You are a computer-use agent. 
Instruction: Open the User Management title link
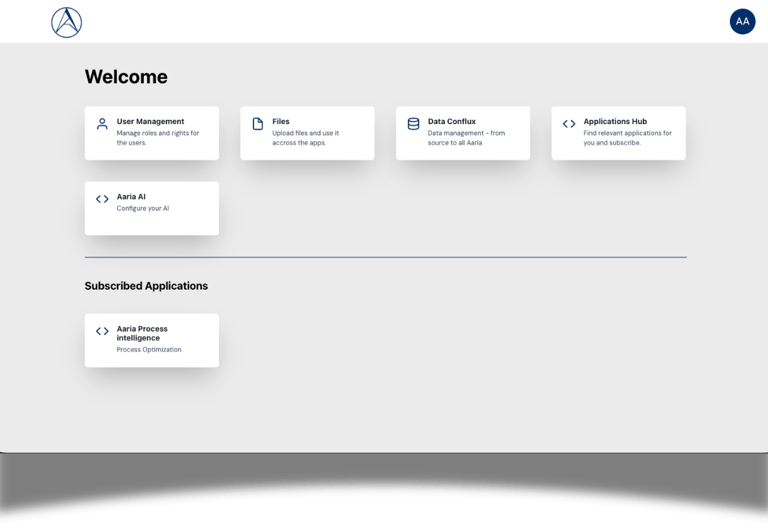[x=150, y=121]
